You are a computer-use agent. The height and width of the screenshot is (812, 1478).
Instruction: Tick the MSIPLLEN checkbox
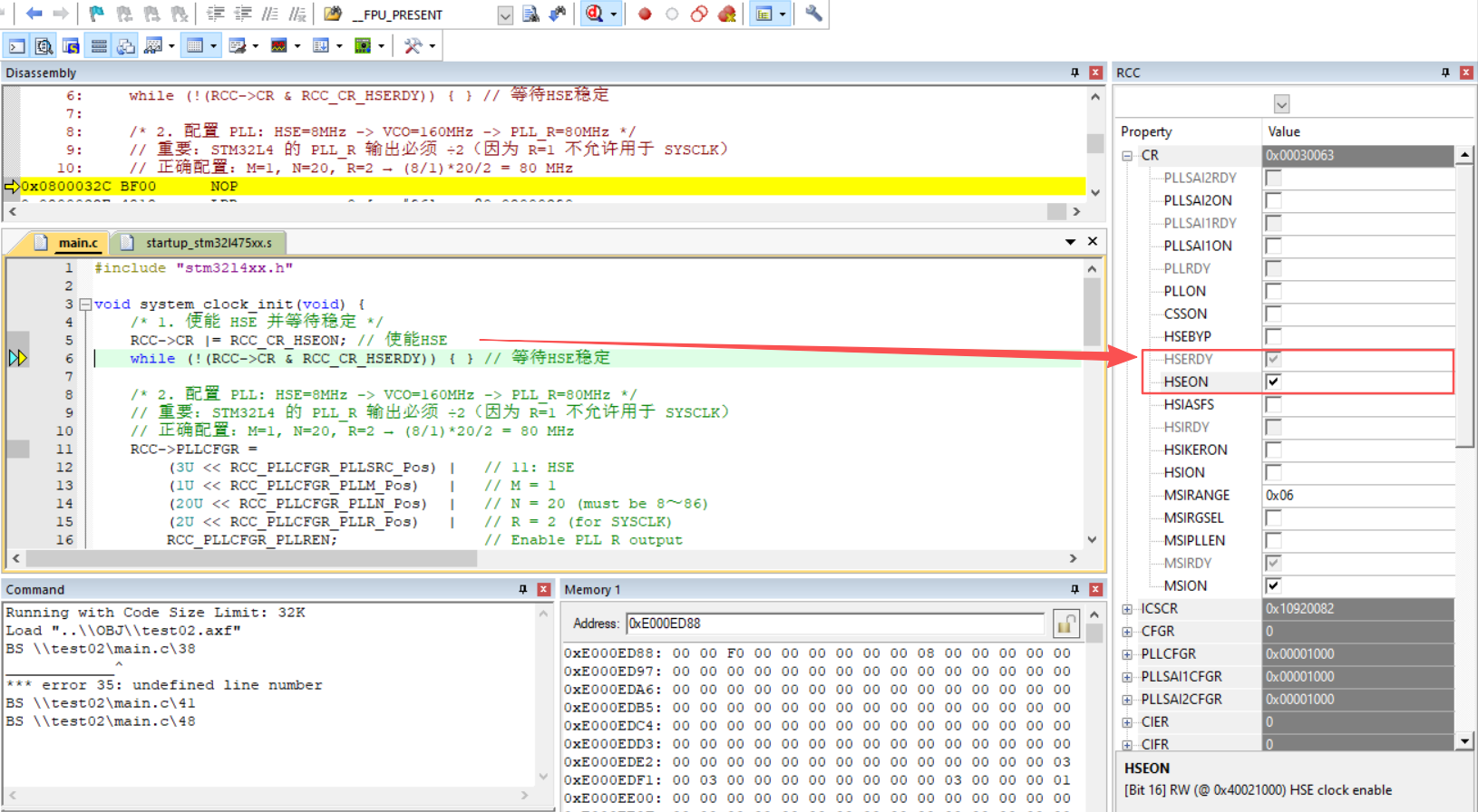pos(1273,540)
